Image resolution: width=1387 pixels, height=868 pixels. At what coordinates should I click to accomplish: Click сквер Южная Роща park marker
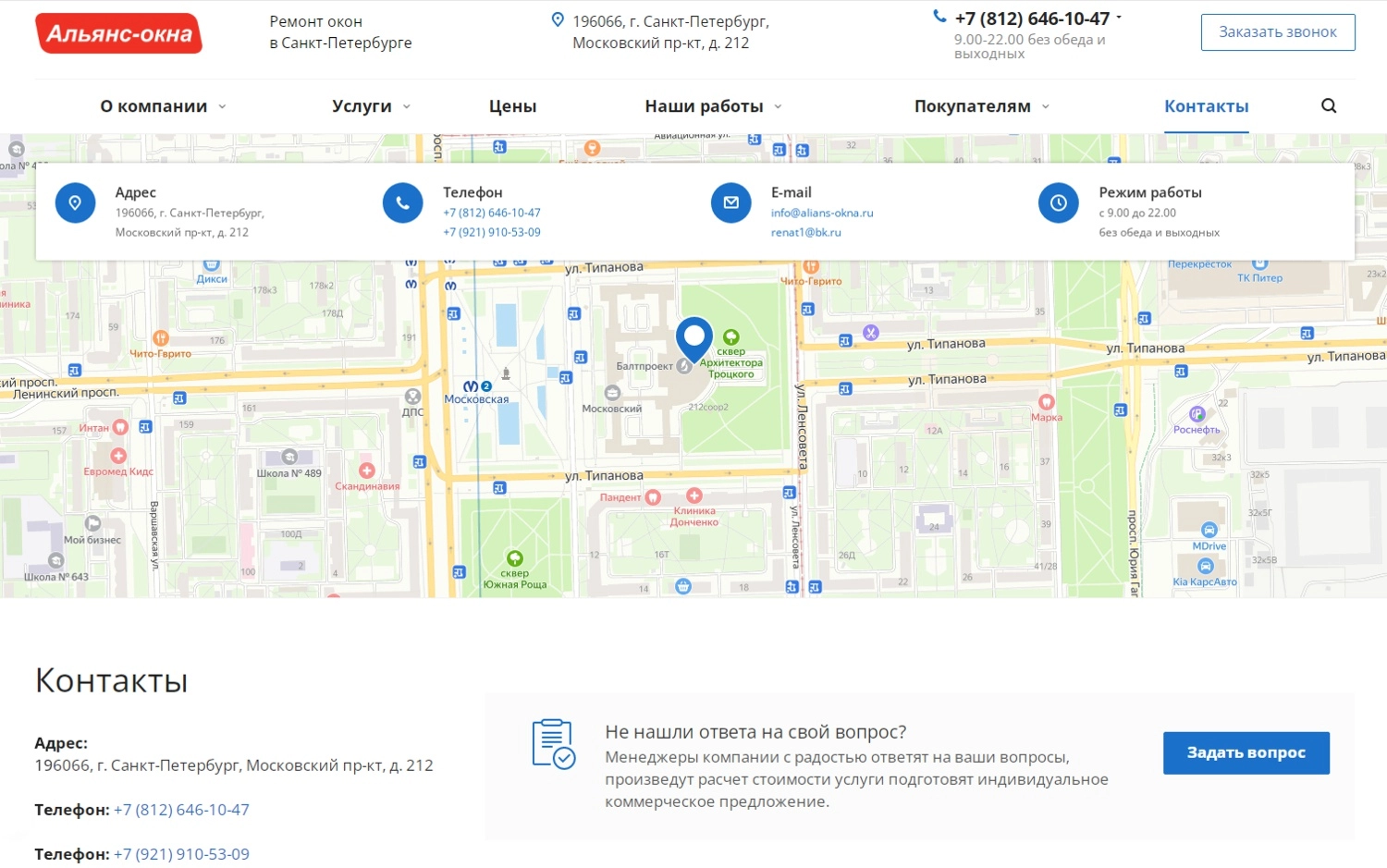click(x=515, y=558)
